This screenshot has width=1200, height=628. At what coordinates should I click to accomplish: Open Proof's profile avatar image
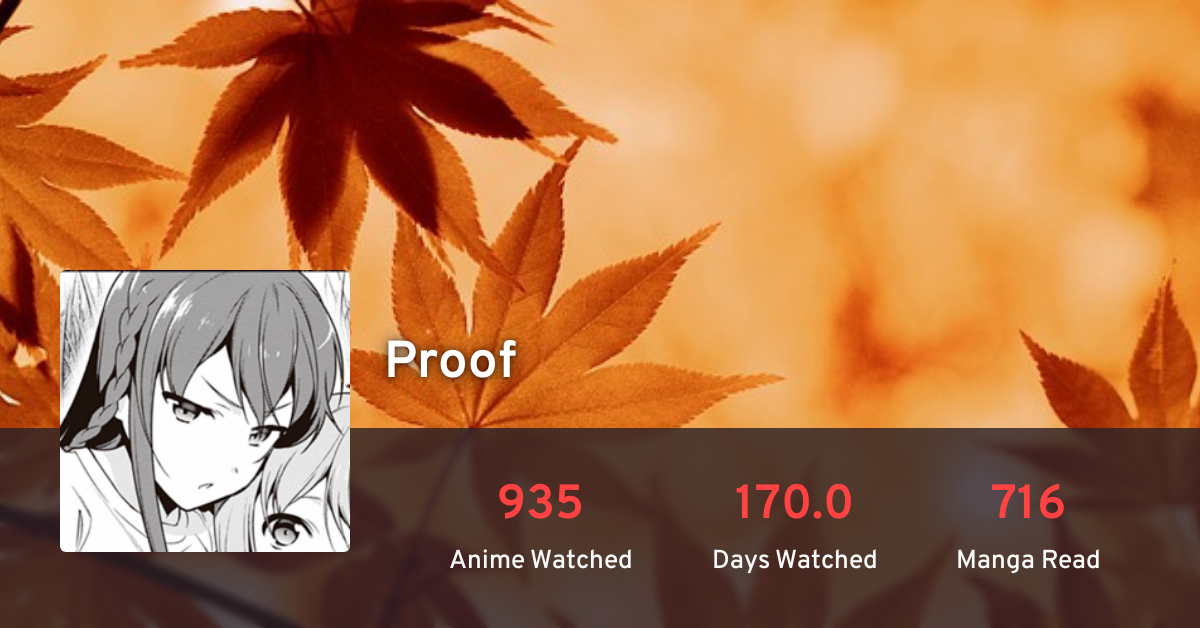[x=205, y=411]
